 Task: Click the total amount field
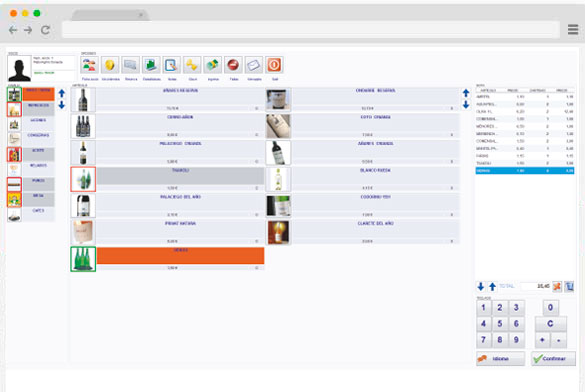coord(536,286)
